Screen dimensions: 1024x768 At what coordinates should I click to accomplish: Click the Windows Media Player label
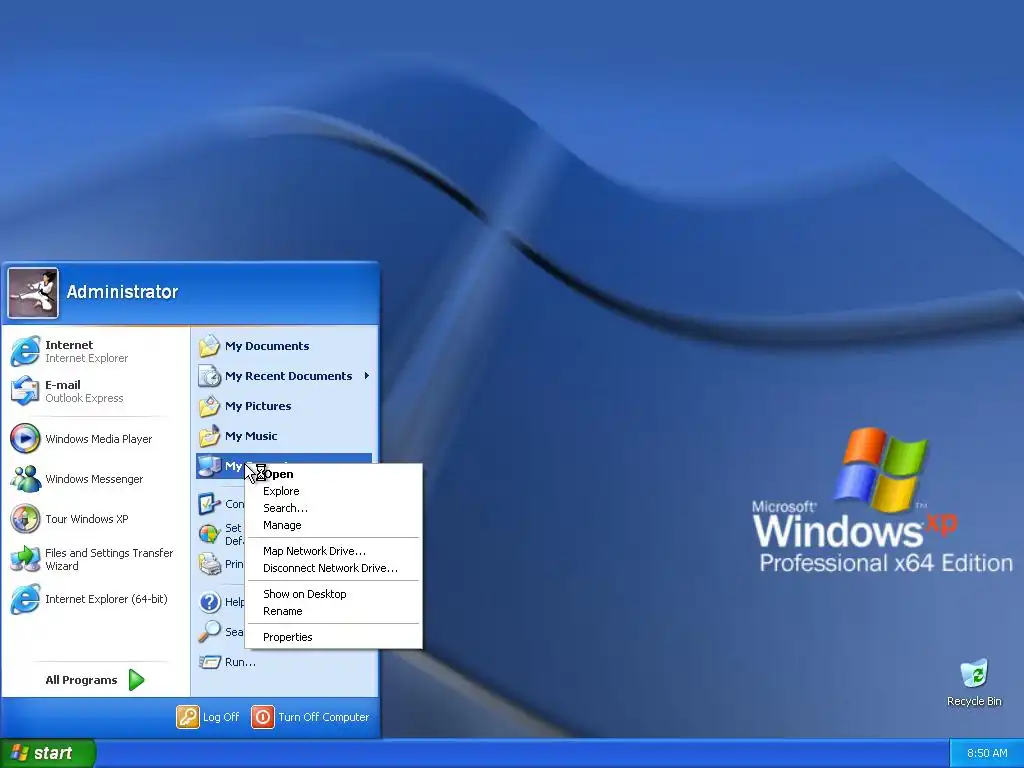[x=99, y=439]
